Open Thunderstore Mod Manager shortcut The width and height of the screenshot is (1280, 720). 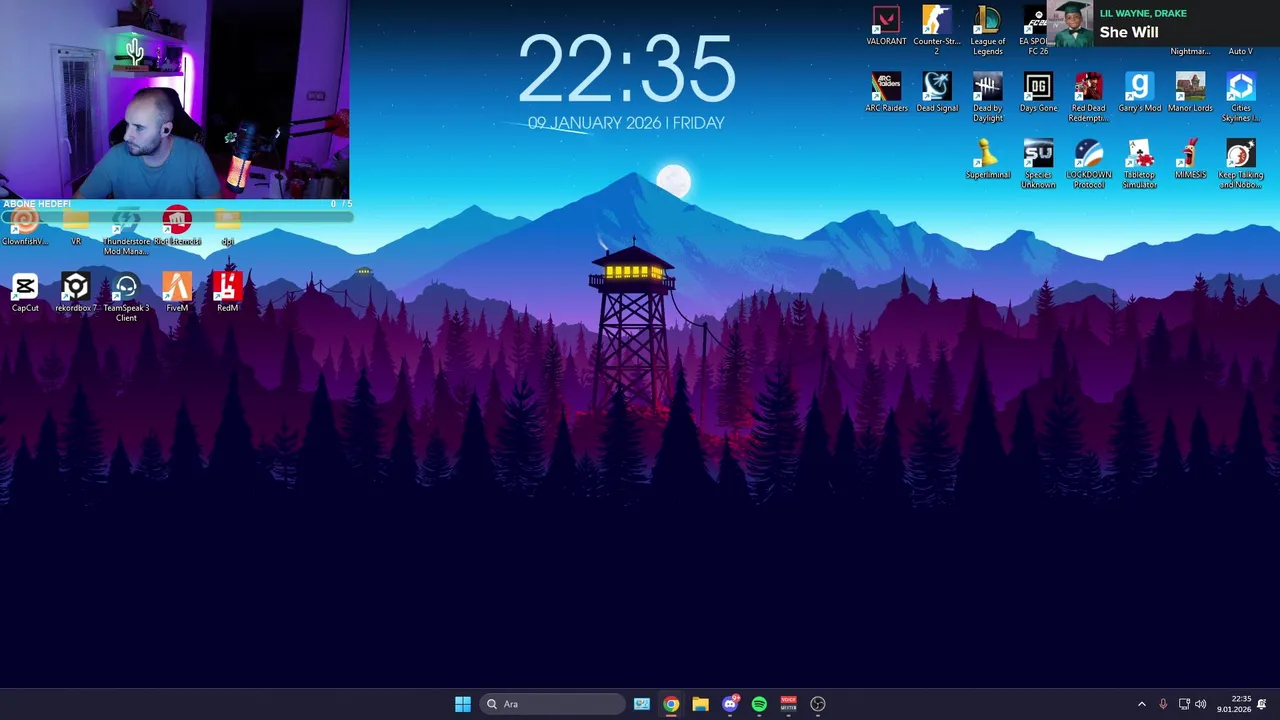126,232
